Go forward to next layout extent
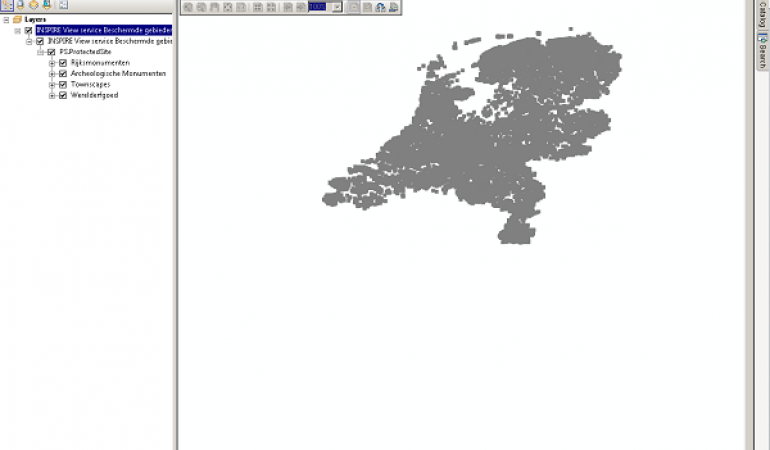Image resolution: width=770 pixels, height=450 pixels. pos(301,7)
